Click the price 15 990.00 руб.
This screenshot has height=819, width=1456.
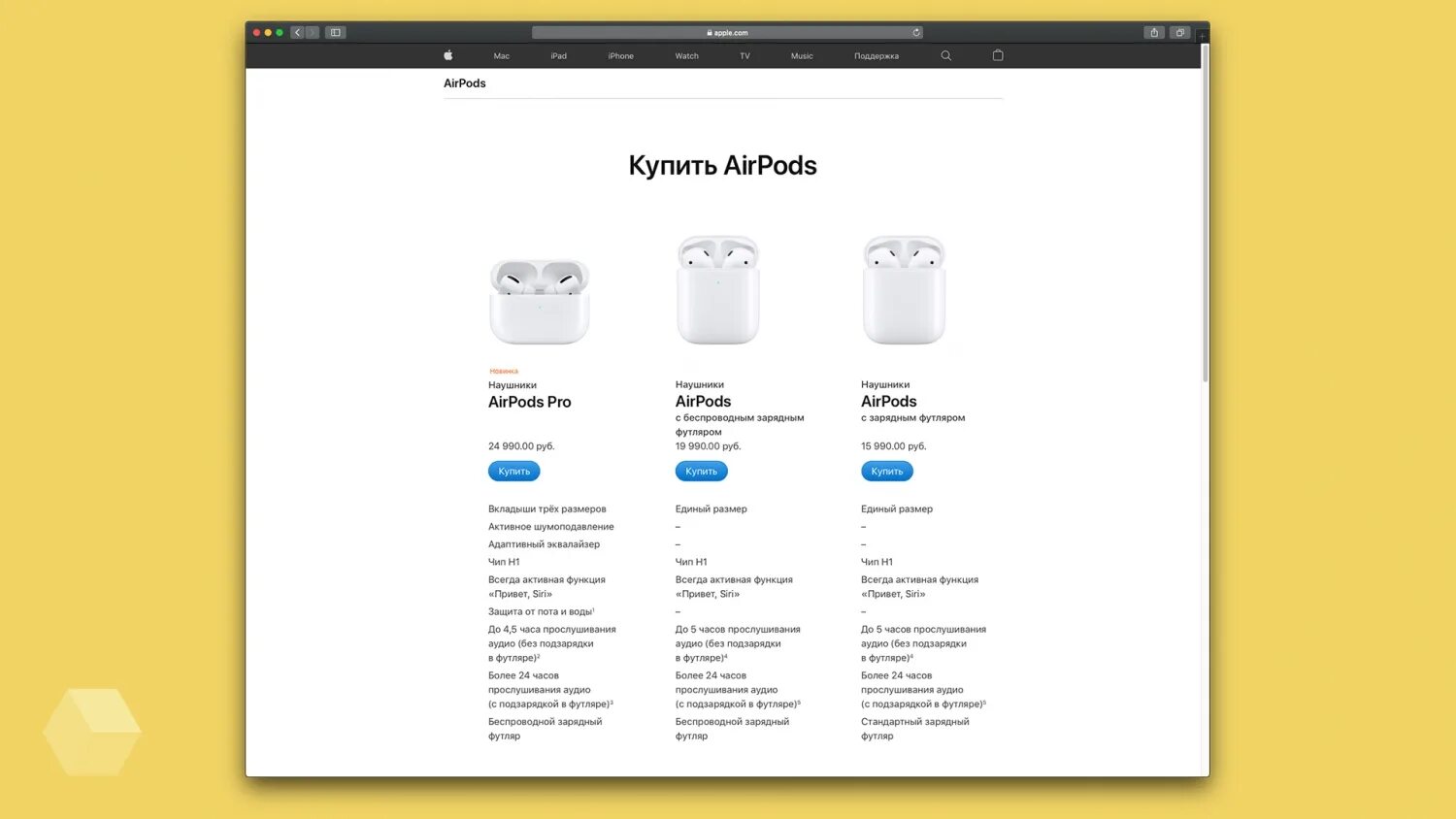click(894, 446)
